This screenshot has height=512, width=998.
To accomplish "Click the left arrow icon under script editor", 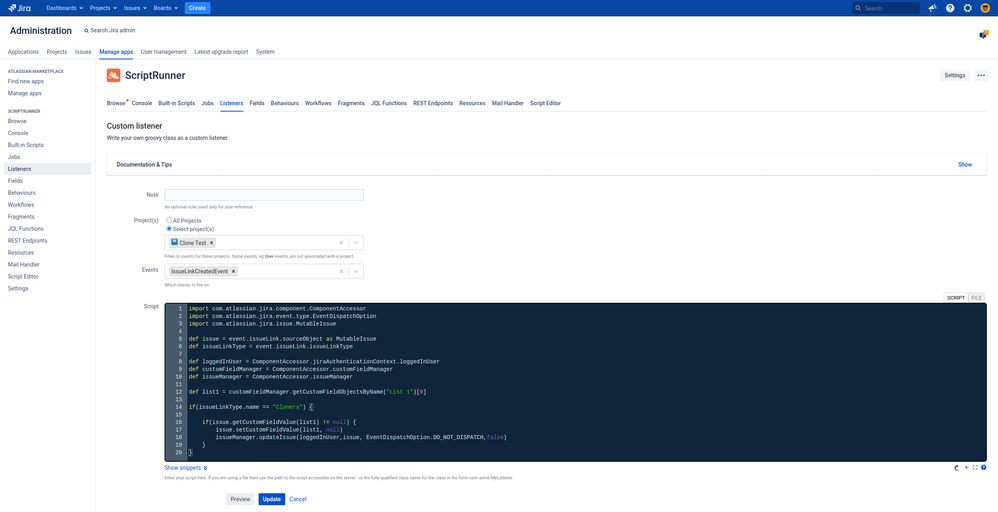I will 967,467.
